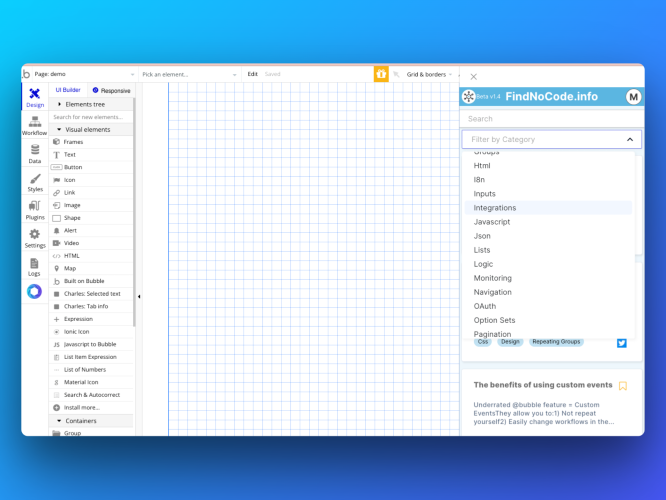Choose Javascript category
Image resolution: width=666 pixels, height=500 pixels.
[548, 222]
